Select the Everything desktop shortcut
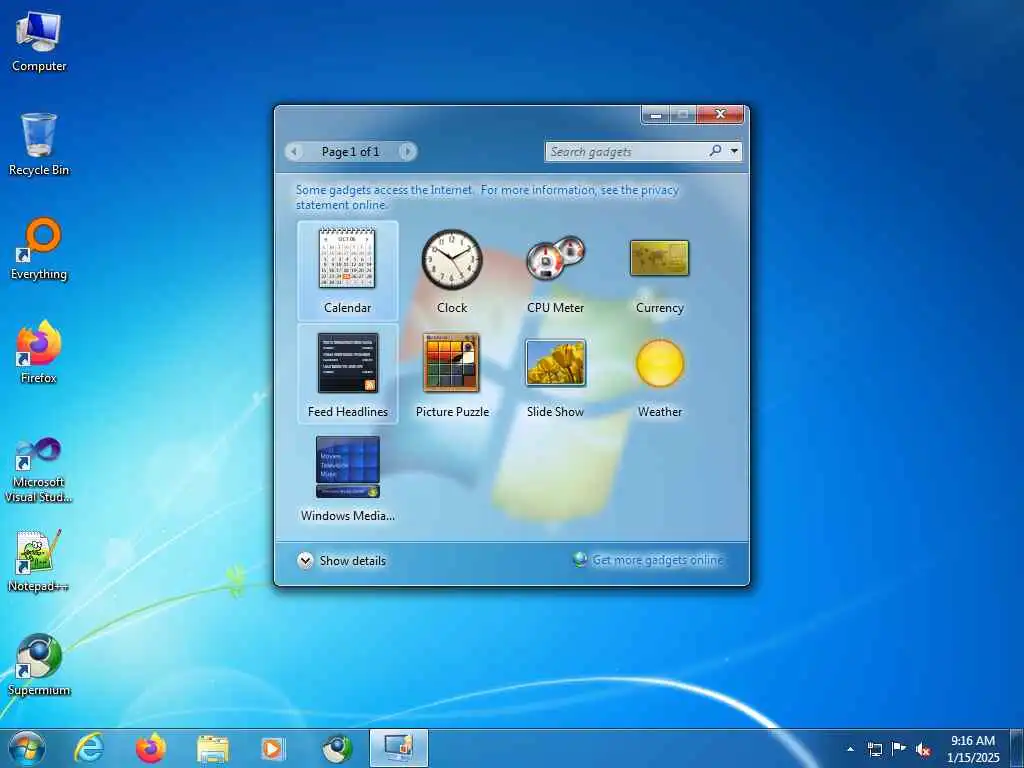This screenshot has width=1024, height=768. [x=39, y=249]
